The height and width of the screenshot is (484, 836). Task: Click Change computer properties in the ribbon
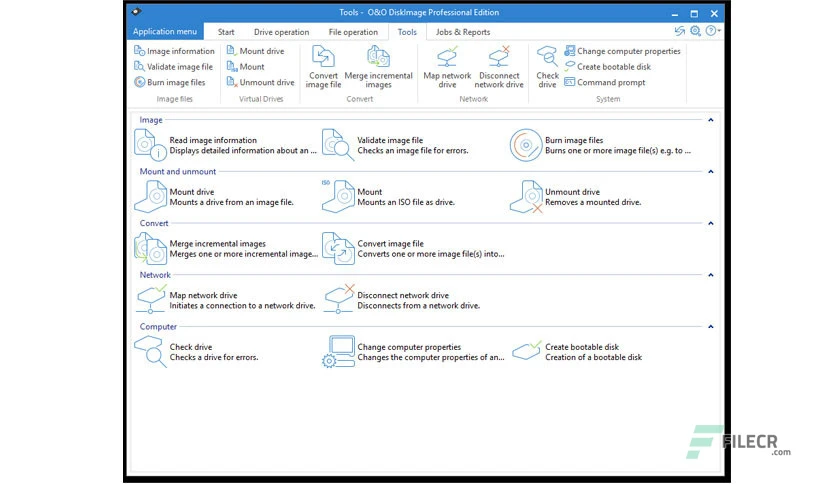(x=623, y=51)
